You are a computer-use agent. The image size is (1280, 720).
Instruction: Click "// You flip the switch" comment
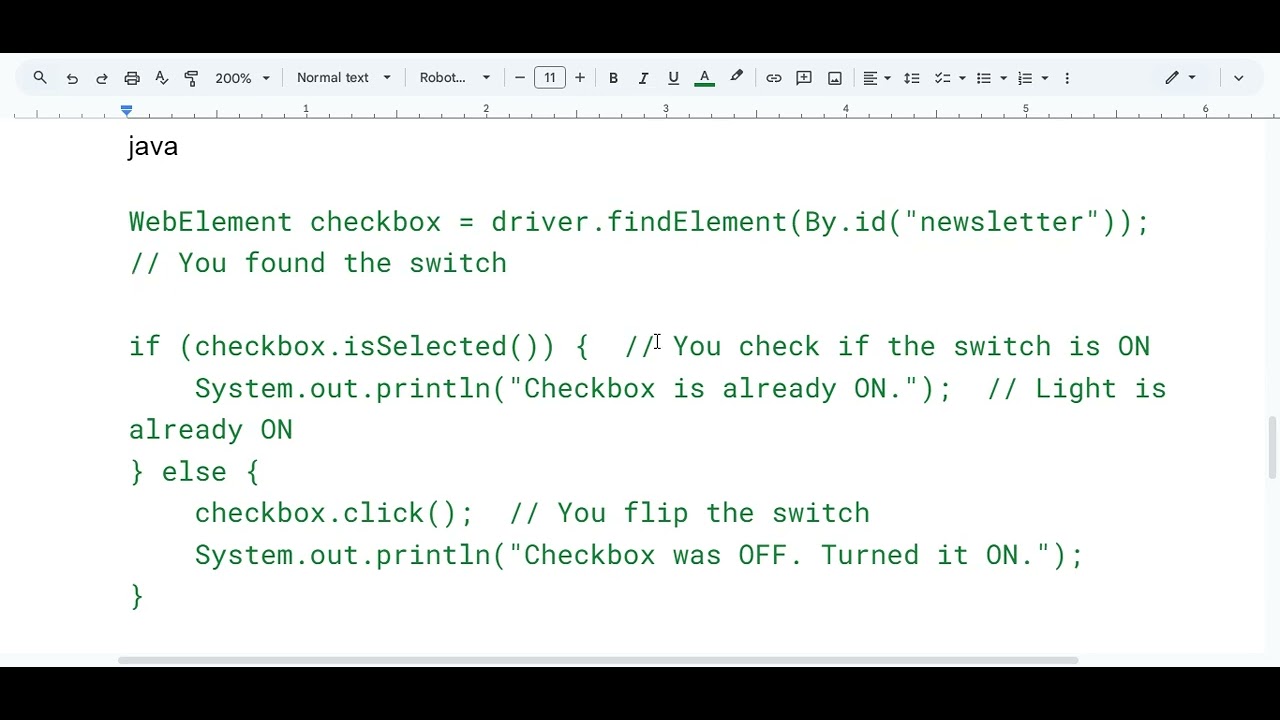coord(690,514)
